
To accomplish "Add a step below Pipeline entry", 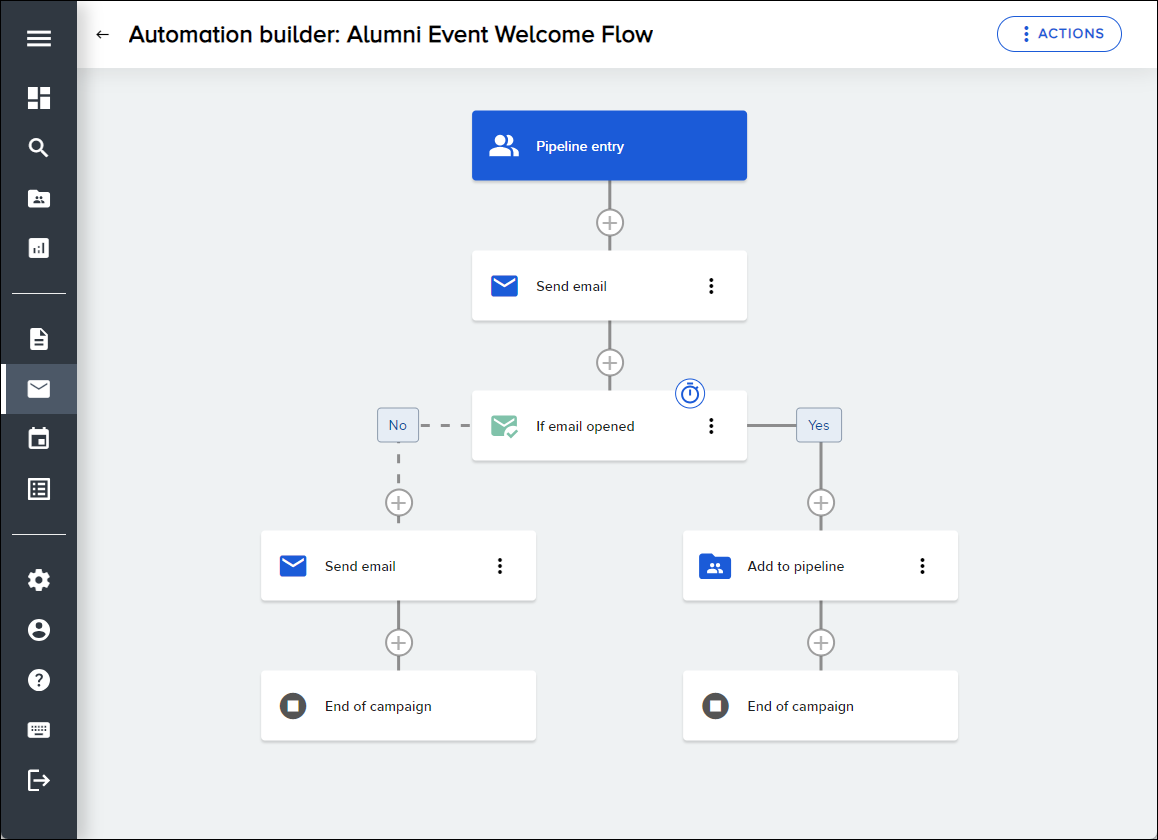I will pyautogui.click(x=610, y=222).
